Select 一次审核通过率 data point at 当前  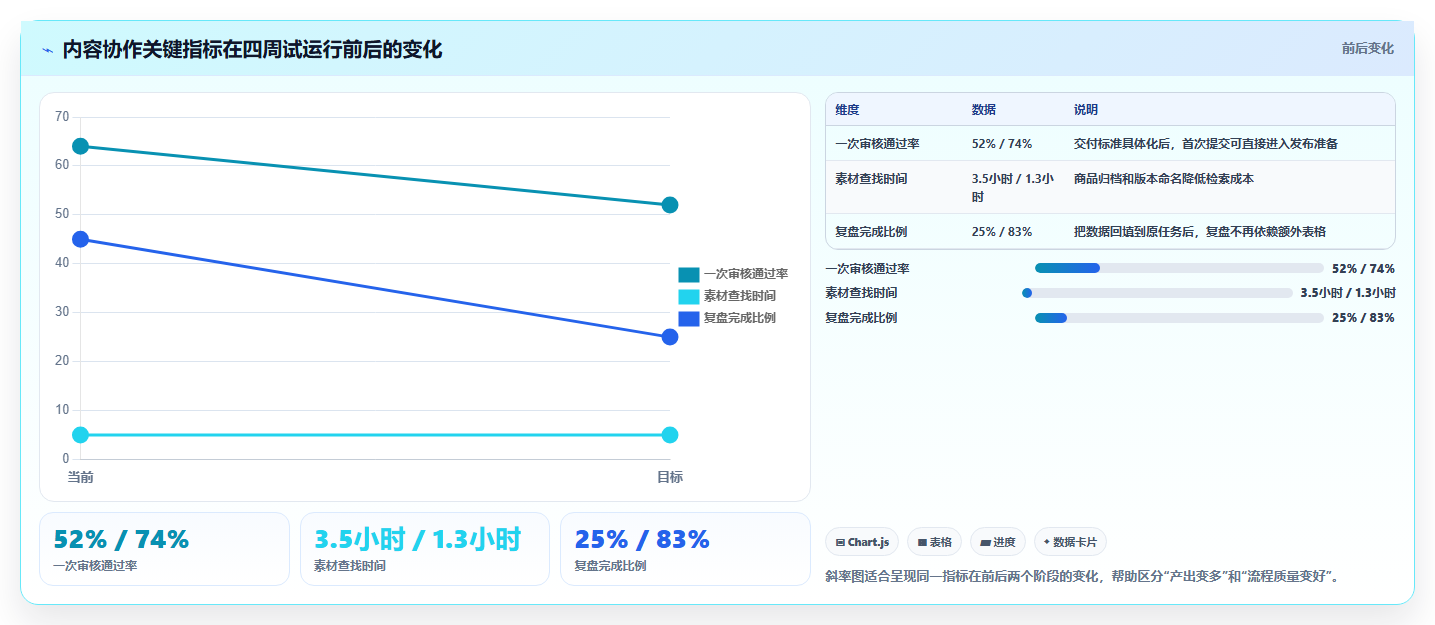pyautogui.click(x=81, y=147)
